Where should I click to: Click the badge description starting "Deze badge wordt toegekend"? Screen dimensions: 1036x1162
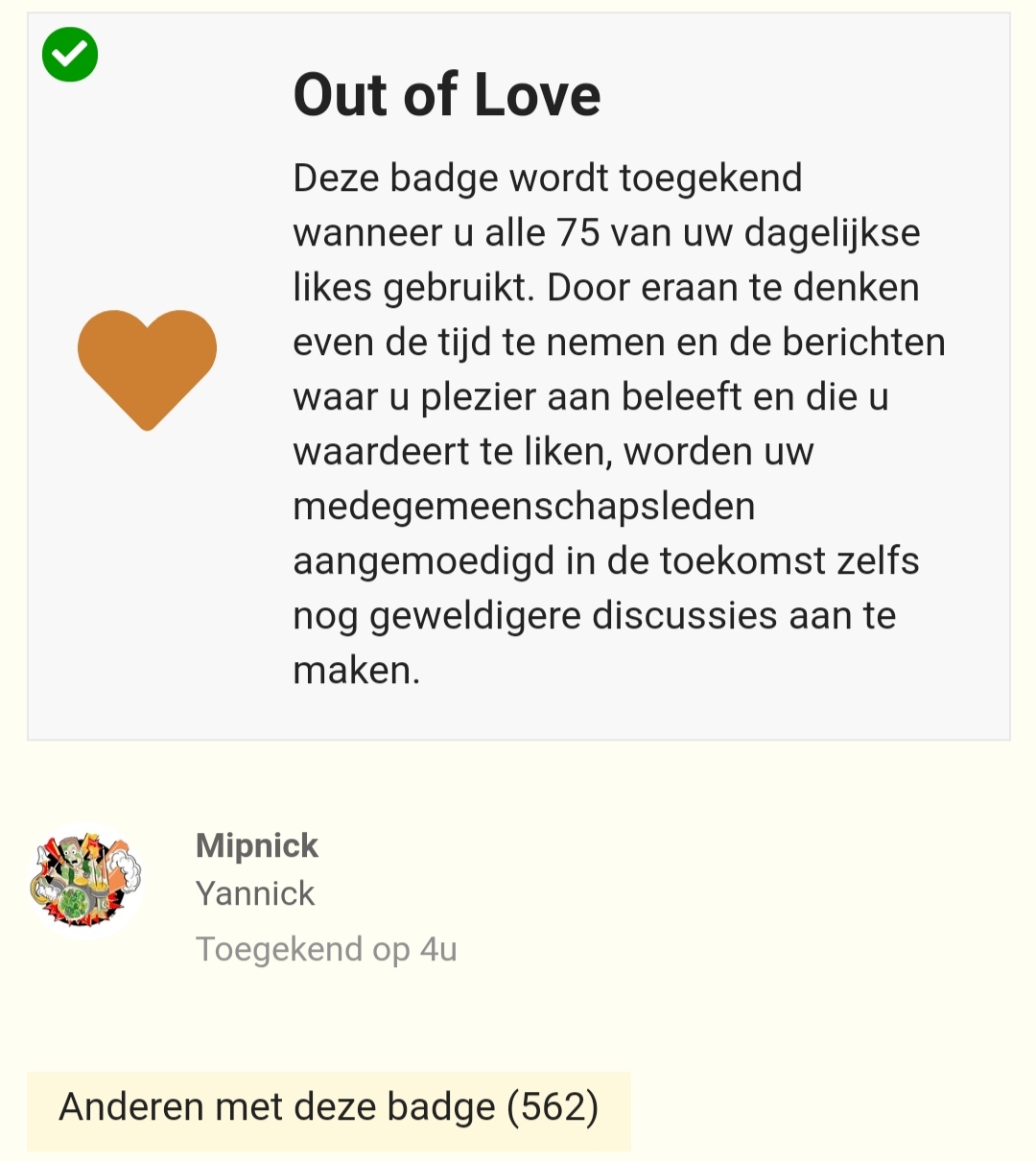point(620,423)
